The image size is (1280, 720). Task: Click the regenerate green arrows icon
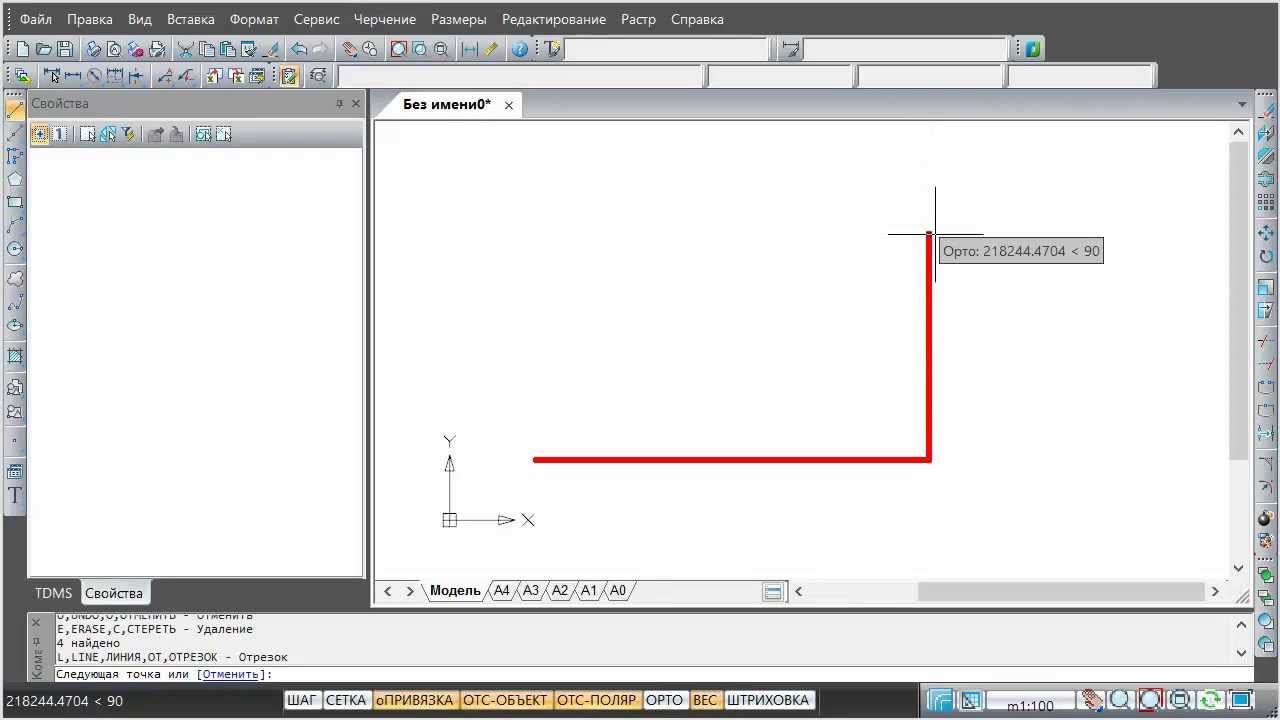point(1210,700)
